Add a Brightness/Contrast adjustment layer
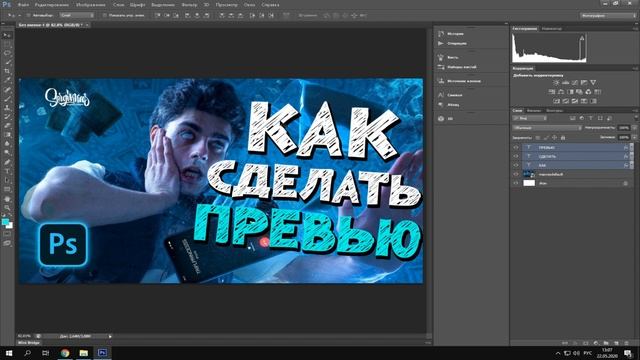The height and width of the screenshot is (360, 640). point(556,82)
